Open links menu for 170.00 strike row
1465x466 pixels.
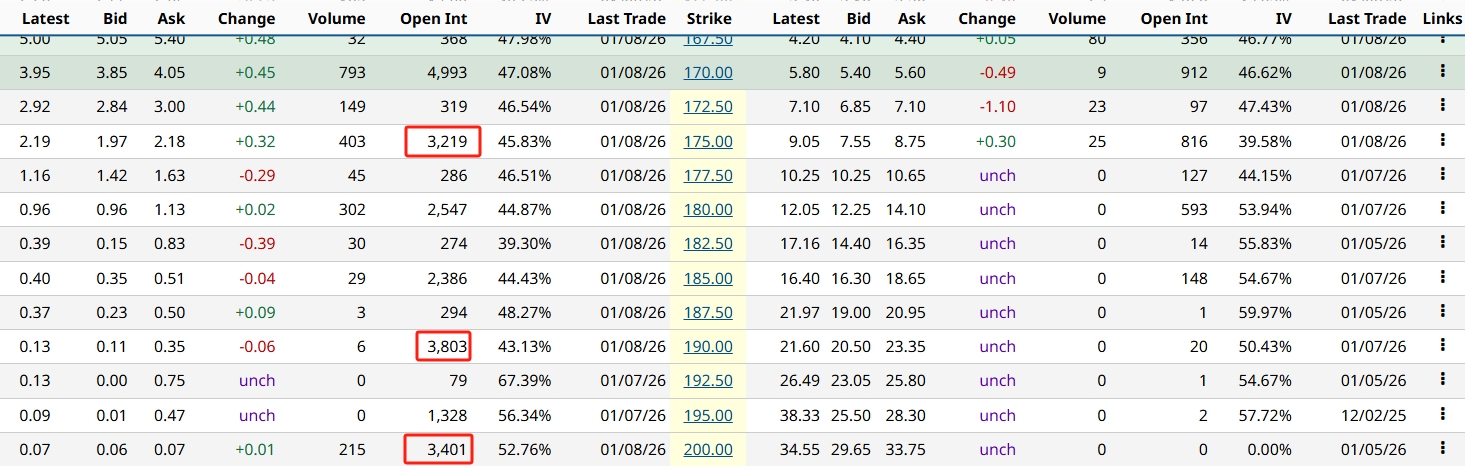point(1442,72)
